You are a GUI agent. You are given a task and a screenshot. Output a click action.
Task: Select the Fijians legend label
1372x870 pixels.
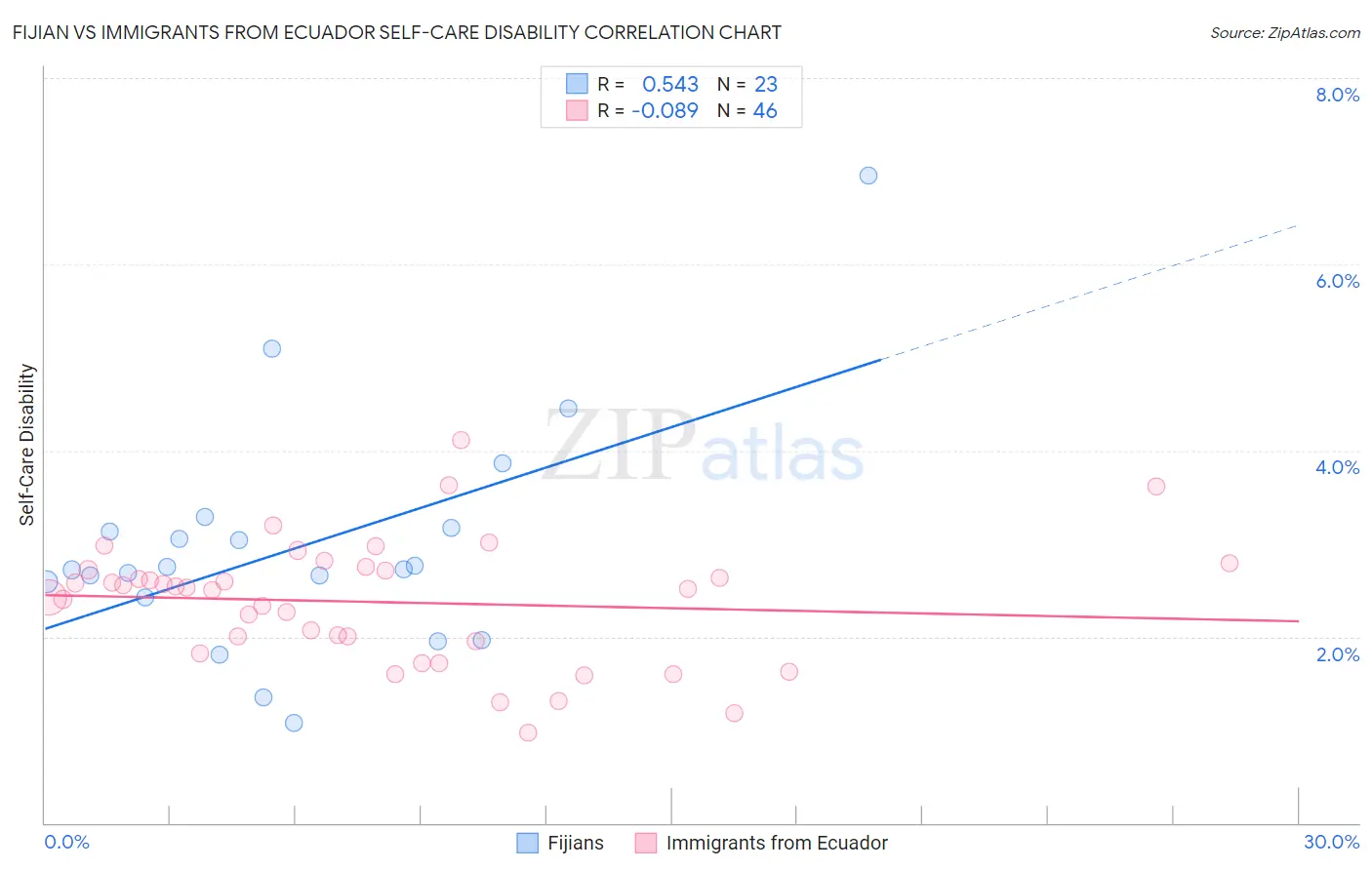576,843
